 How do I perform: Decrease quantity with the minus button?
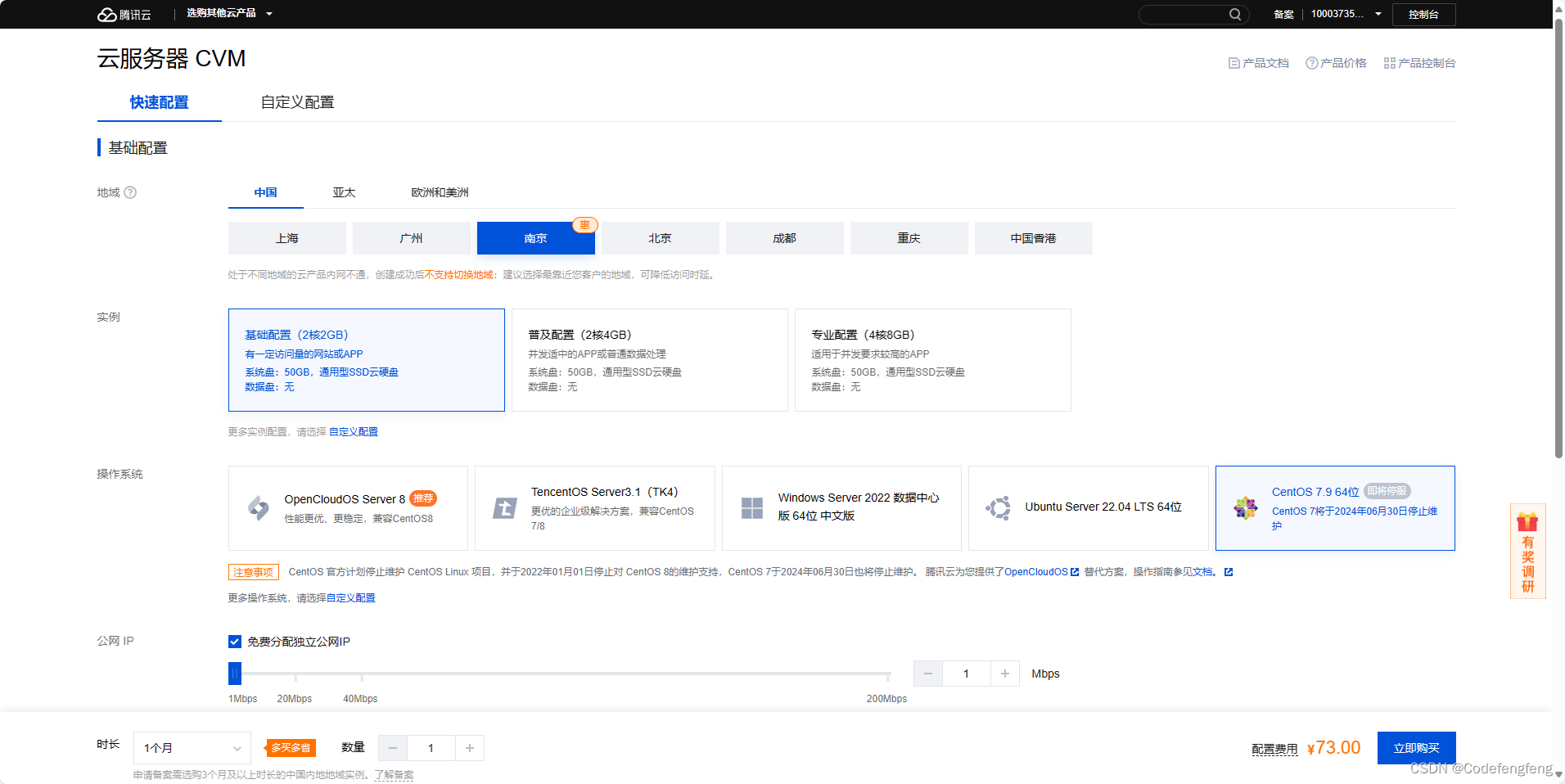(x=393, y=748)
